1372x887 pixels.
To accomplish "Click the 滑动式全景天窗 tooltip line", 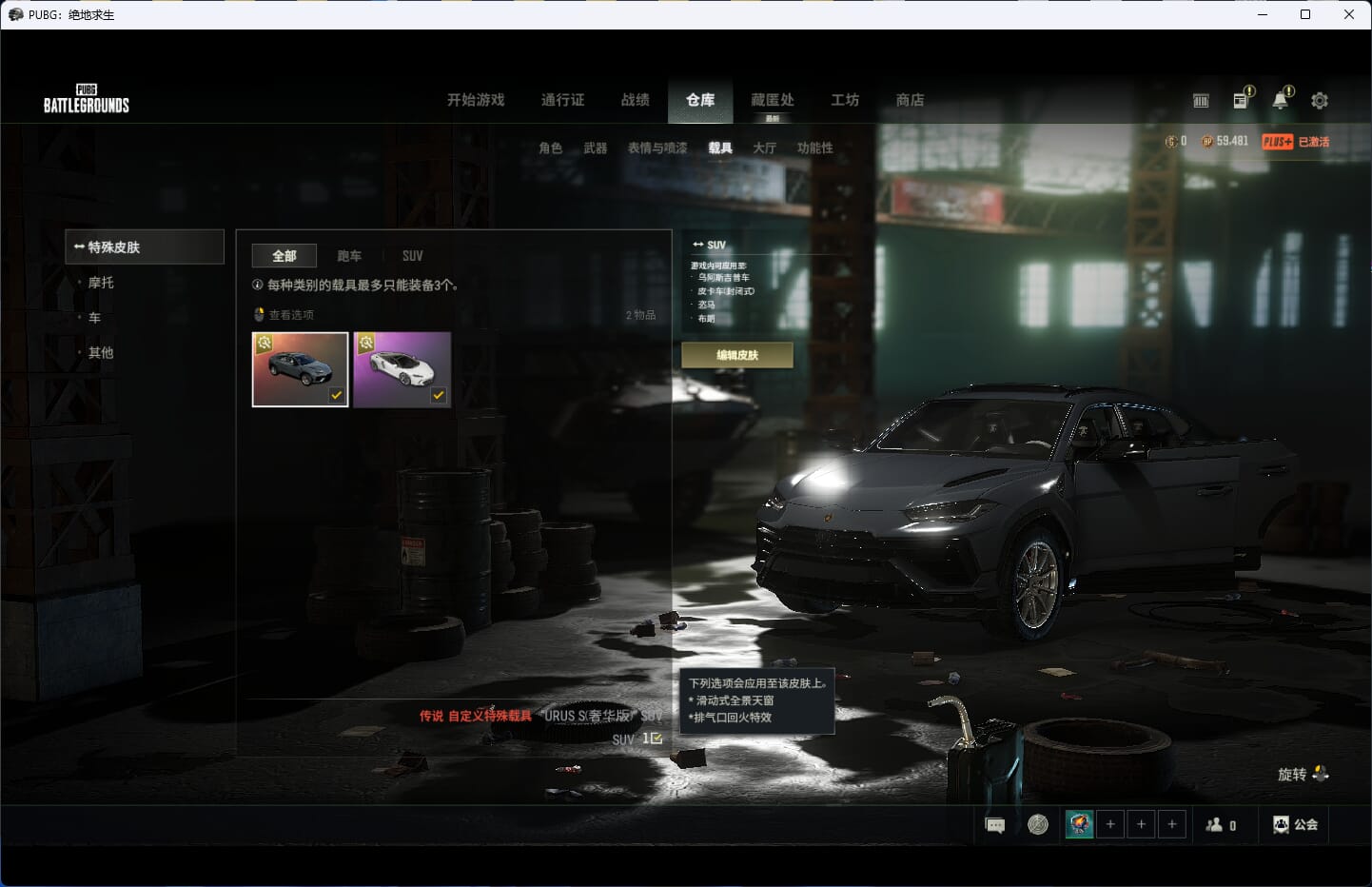I will coord(731,700).
